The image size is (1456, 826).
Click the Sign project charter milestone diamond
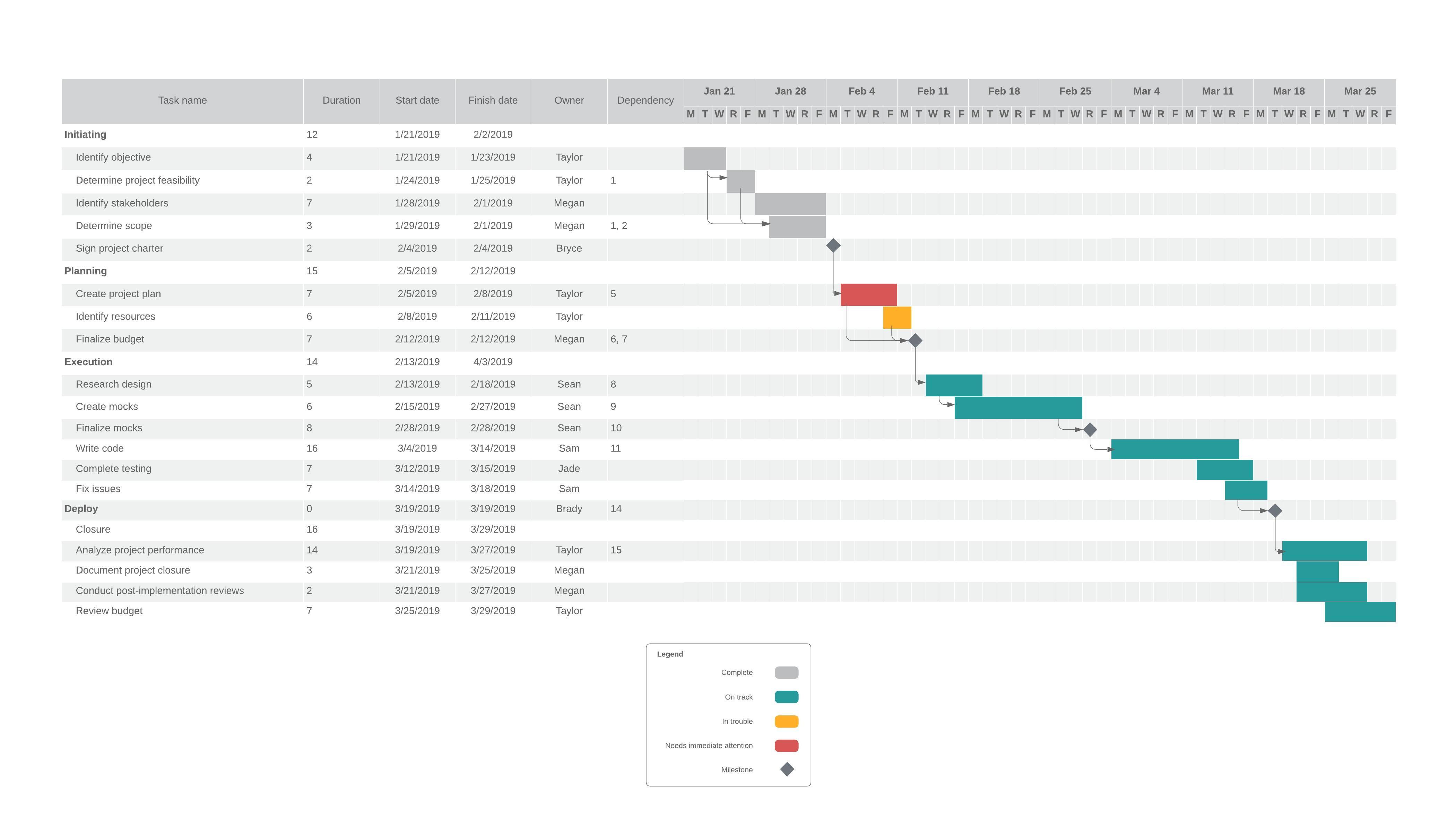[833, 246]
